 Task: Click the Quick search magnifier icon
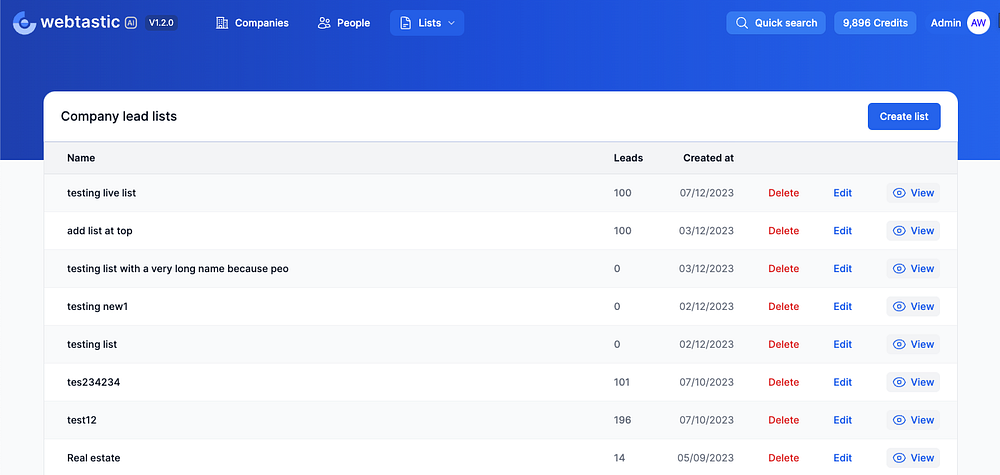[742, 23]
